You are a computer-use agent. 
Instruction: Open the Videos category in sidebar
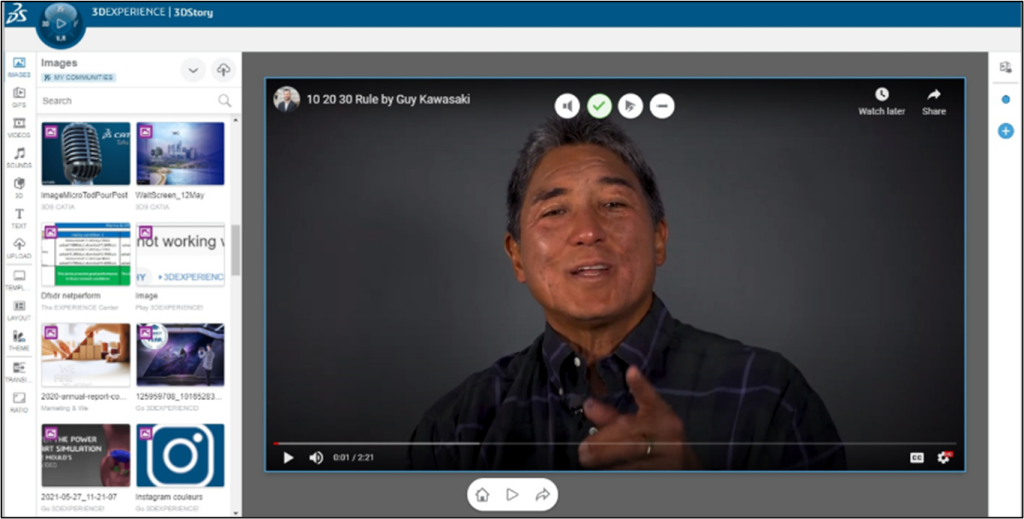(x=19, y=126)
